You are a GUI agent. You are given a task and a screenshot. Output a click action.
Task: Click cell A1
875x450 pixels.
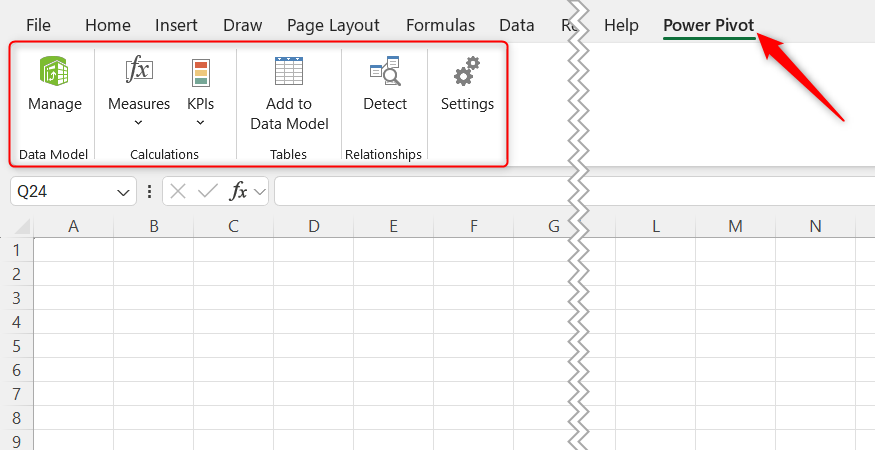(x=74, y=250)
